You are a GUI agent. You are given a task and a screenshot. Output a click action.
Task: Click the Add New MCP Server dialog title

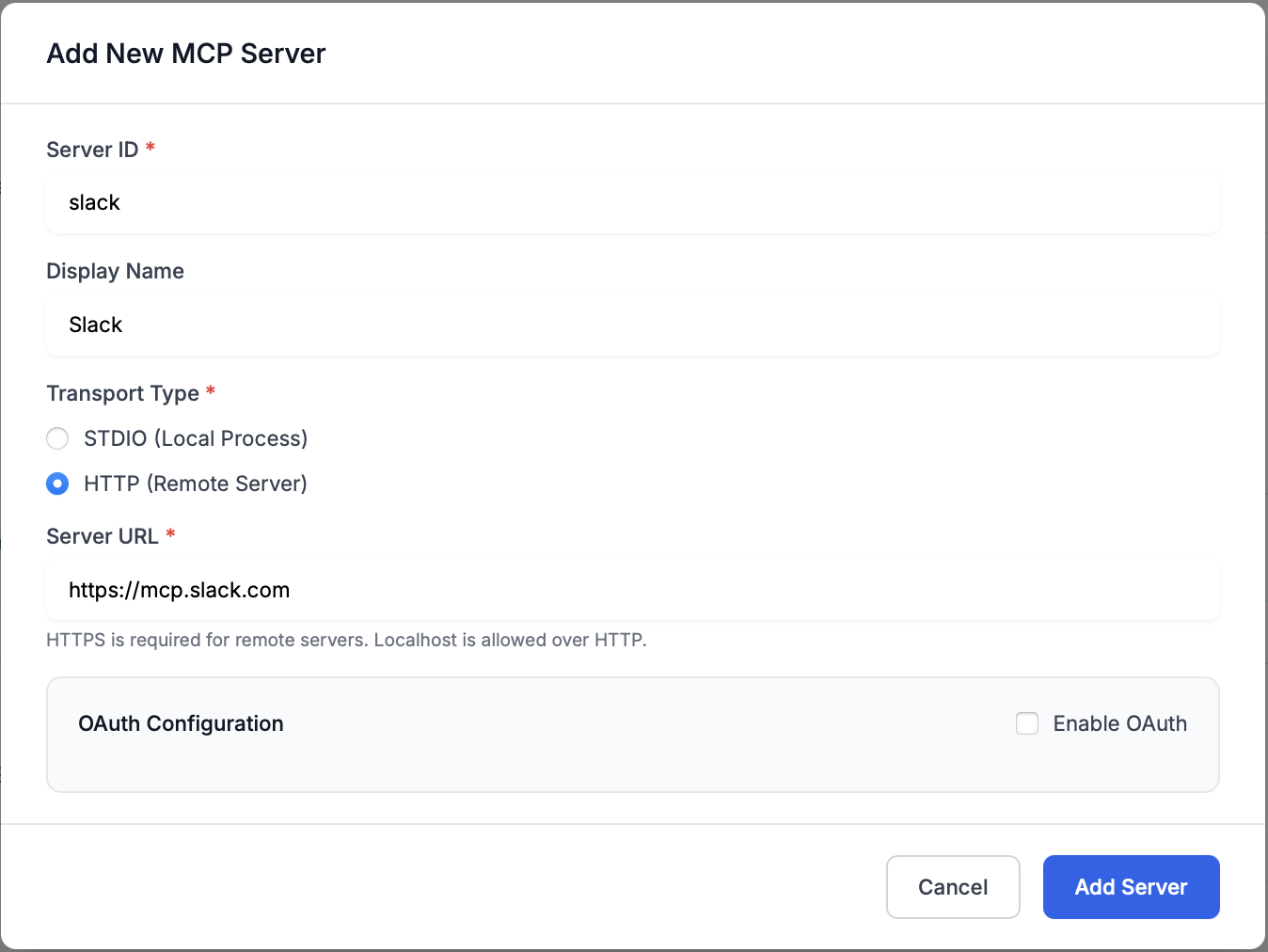[x=185, y=54]
